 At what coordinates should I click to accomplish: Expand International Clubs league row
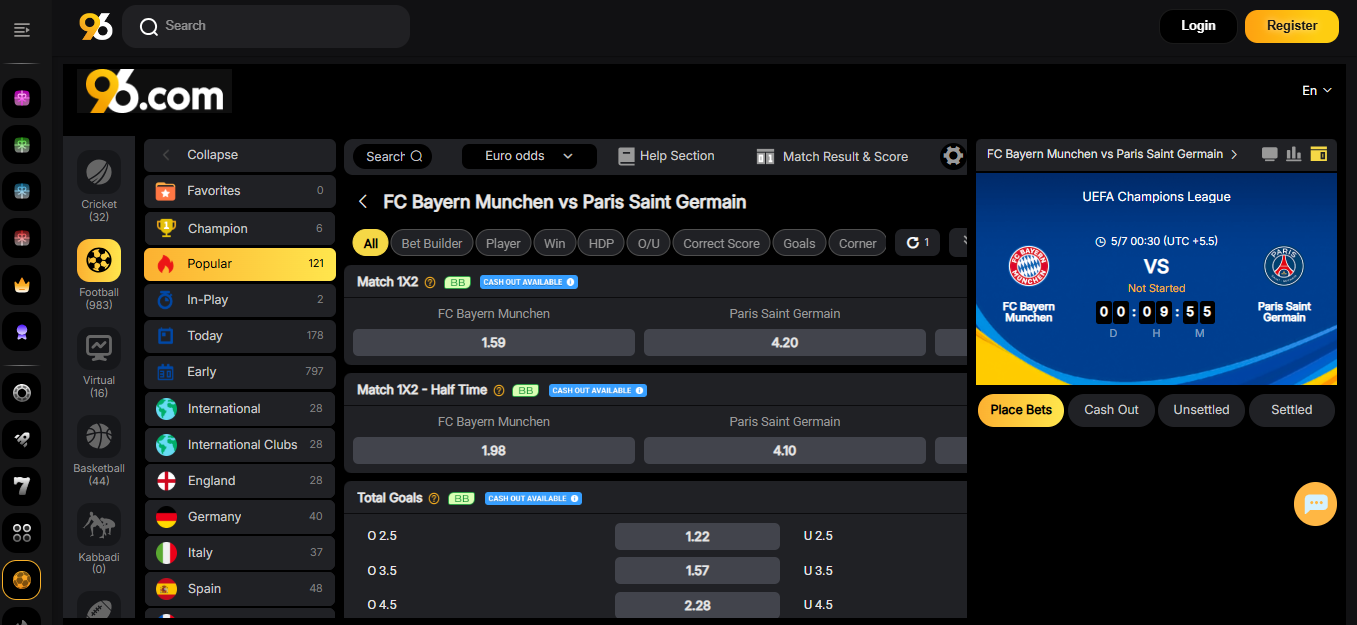(240, 445)
